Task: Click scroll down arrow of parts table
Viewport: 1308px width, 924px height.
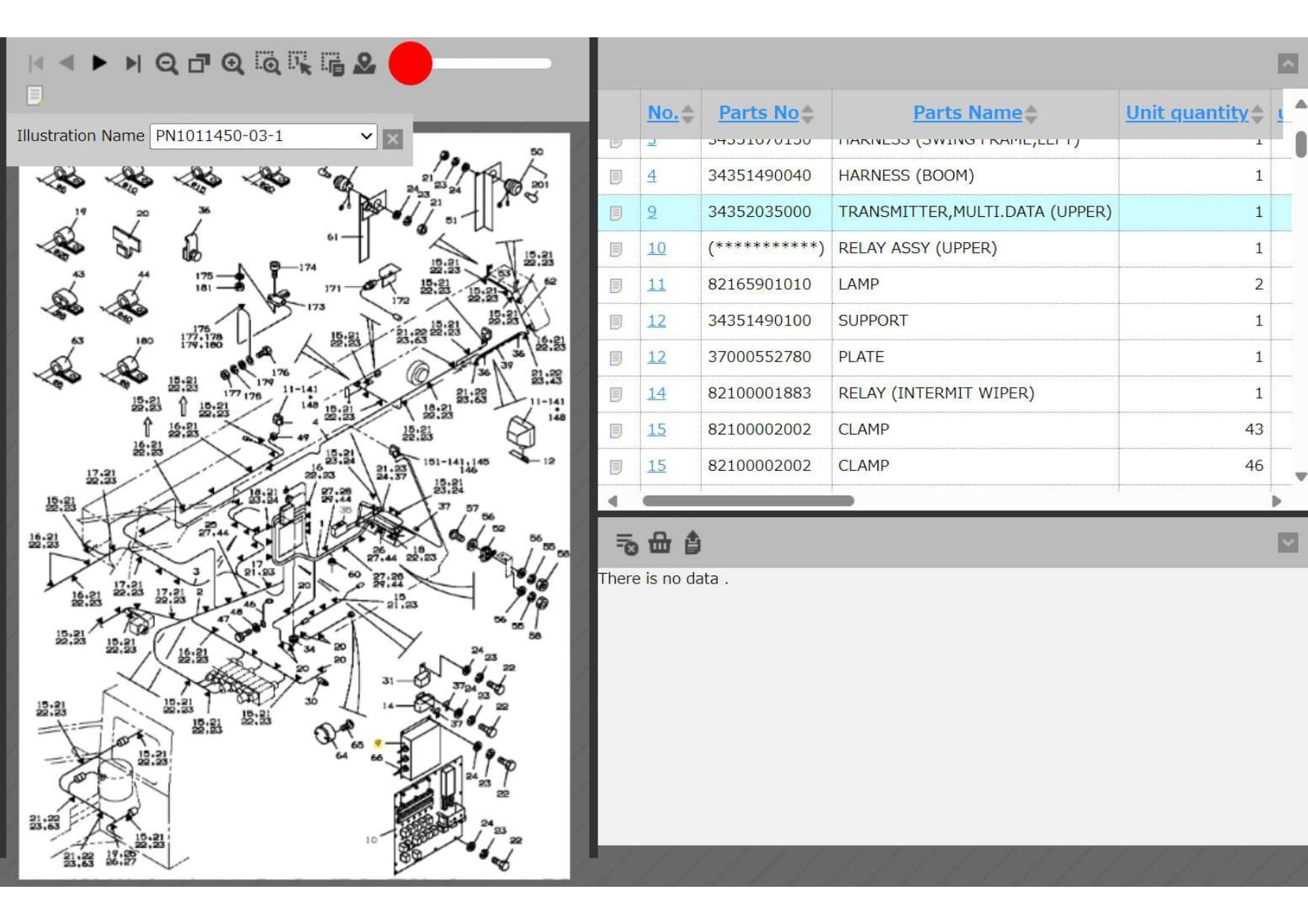Action: 1301,477
